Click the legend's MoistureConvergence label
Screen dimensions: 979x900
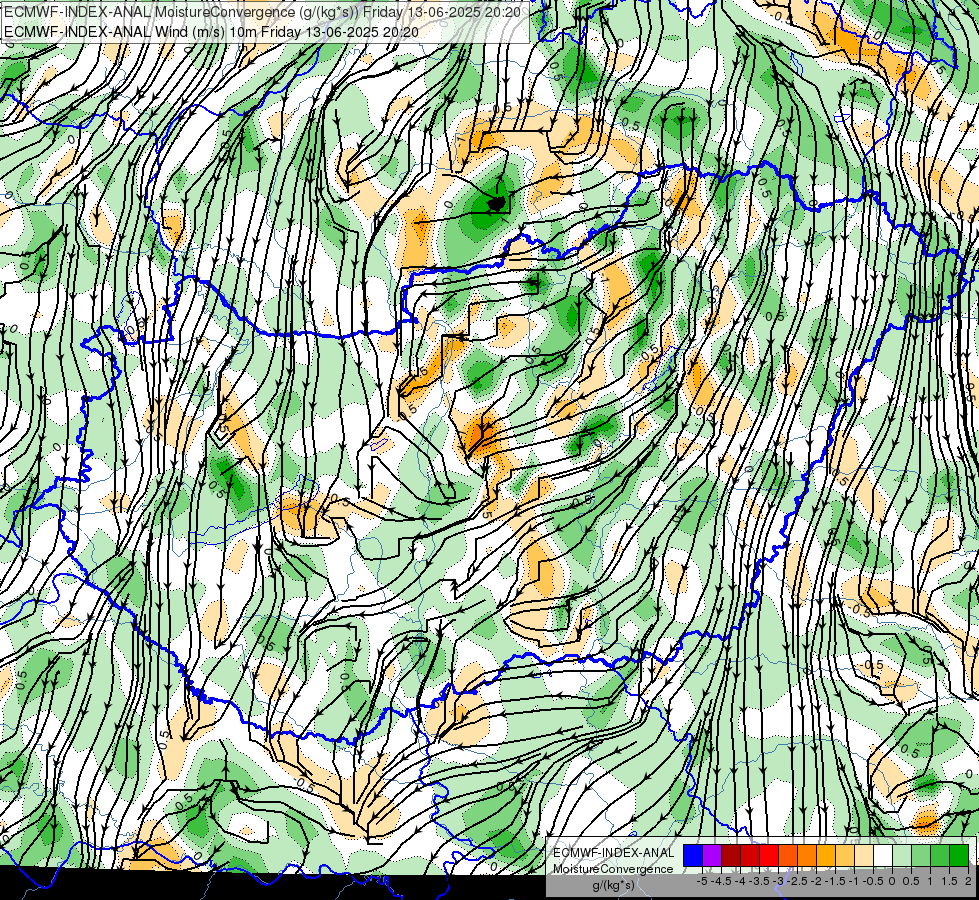613,869
